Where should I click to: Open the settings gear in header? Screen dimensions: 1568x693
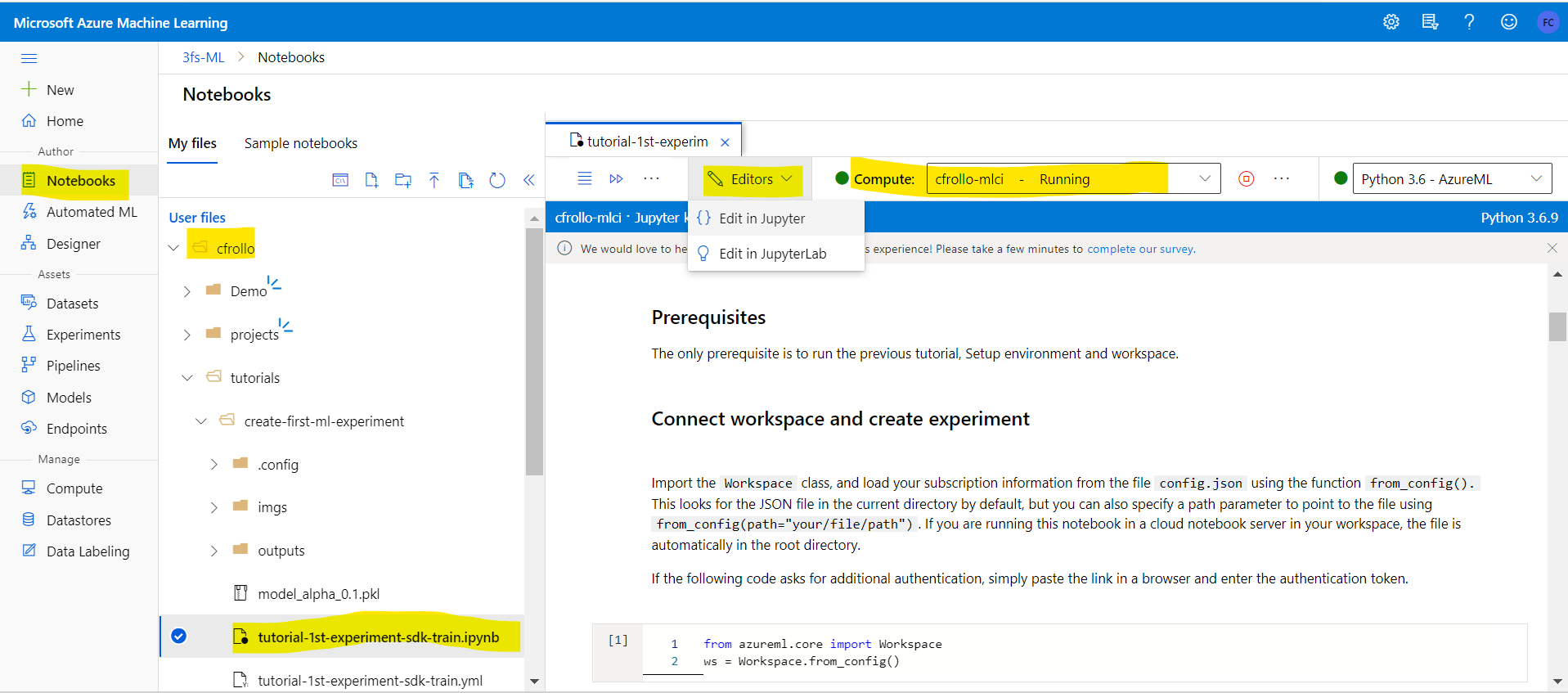(x=1391, y=22)
